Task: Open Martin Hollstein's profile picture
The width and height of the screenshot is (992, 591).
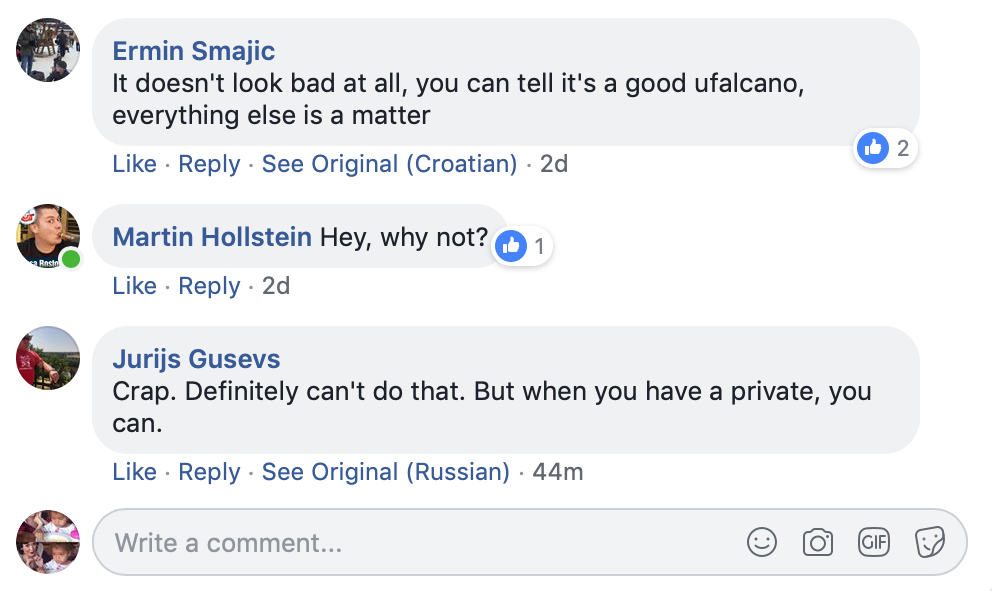Action: click(48, 237)
